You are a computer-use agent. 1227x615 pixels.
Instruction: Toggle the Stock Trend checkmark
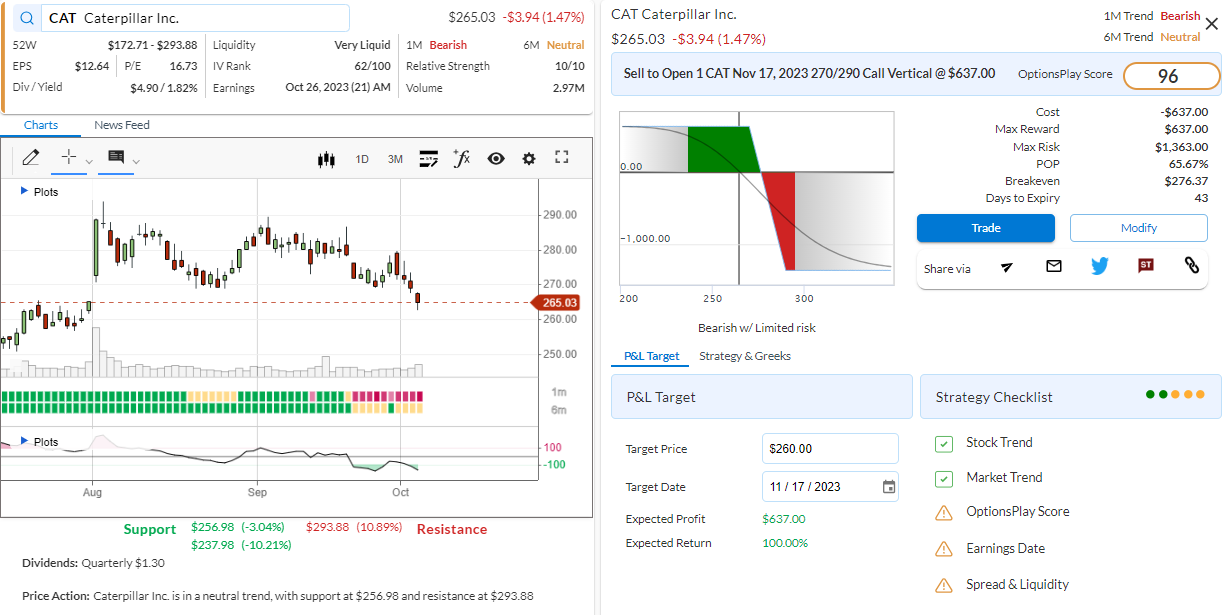click(x=943, y=443)
